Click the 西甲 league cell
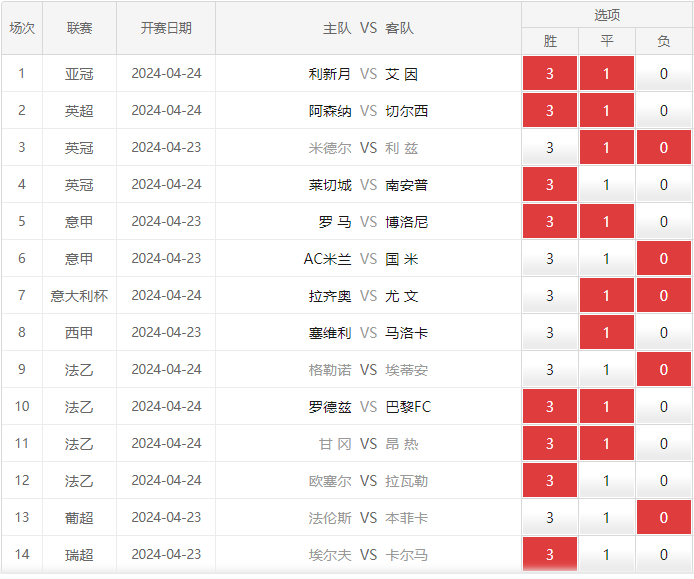Viewport: 694px width, 579px height. pyautogui.click(x=79, y=333)
